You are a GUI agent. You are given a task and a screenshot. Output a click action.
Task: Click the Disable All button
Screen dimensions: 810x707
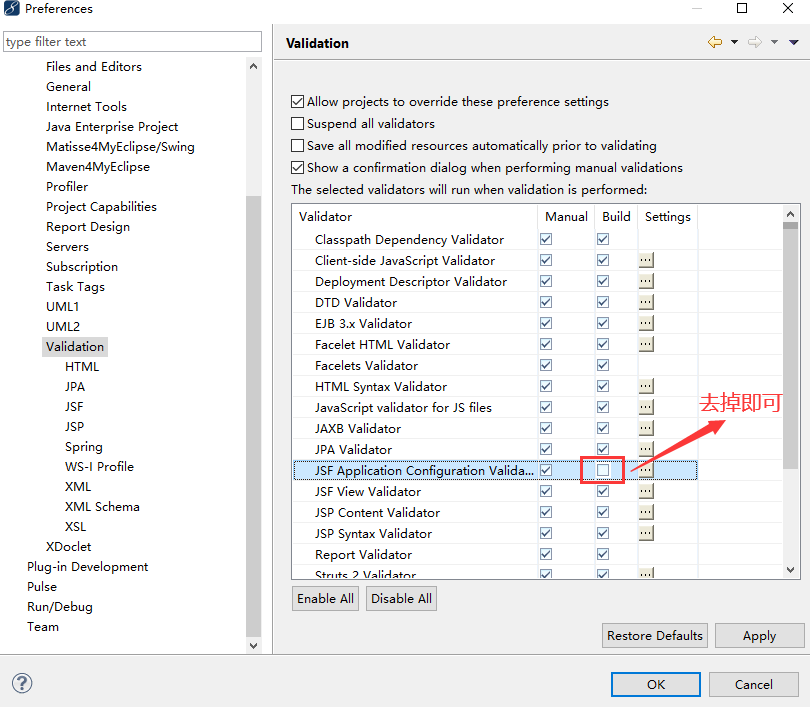401,599
